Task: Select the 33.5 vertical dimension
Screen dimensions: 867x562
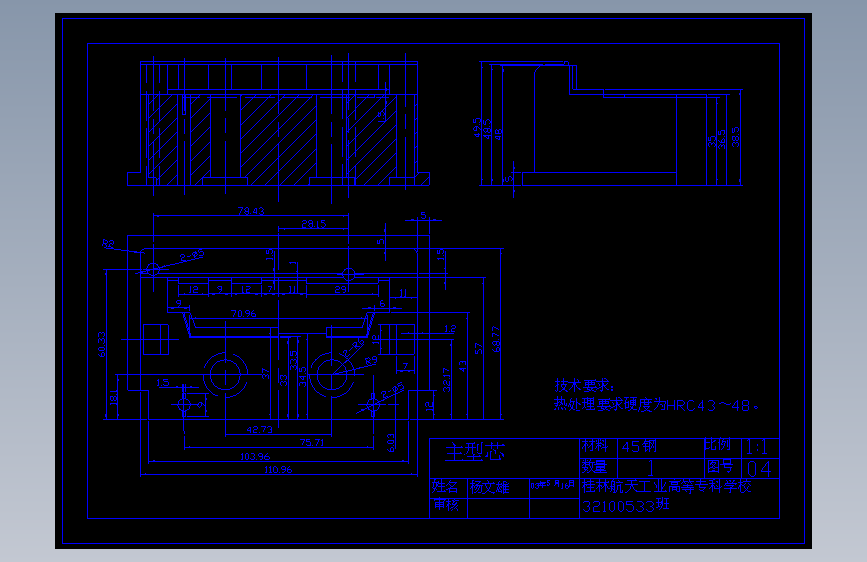Action: point(294,360)
